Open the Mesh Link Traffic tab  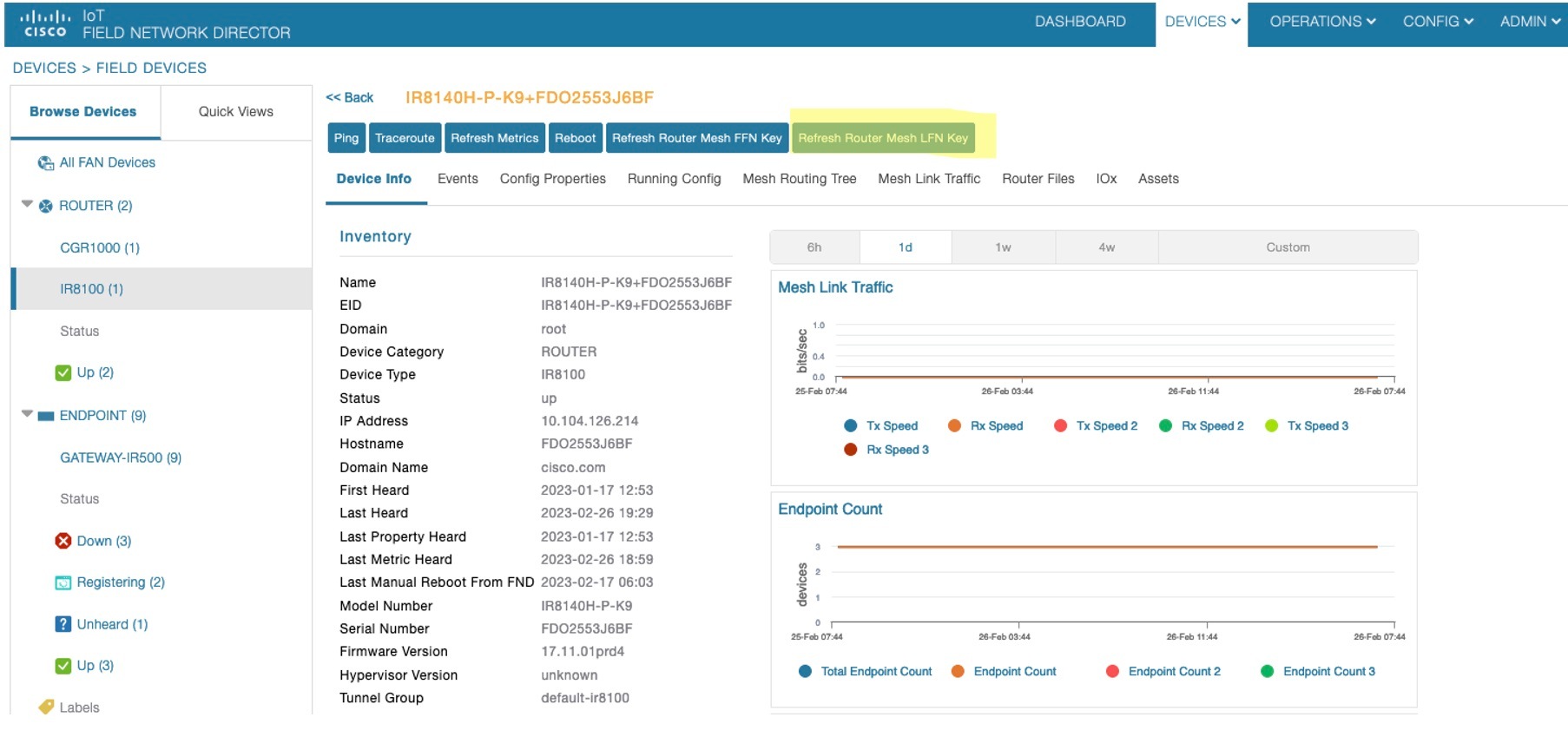(929, 180)
